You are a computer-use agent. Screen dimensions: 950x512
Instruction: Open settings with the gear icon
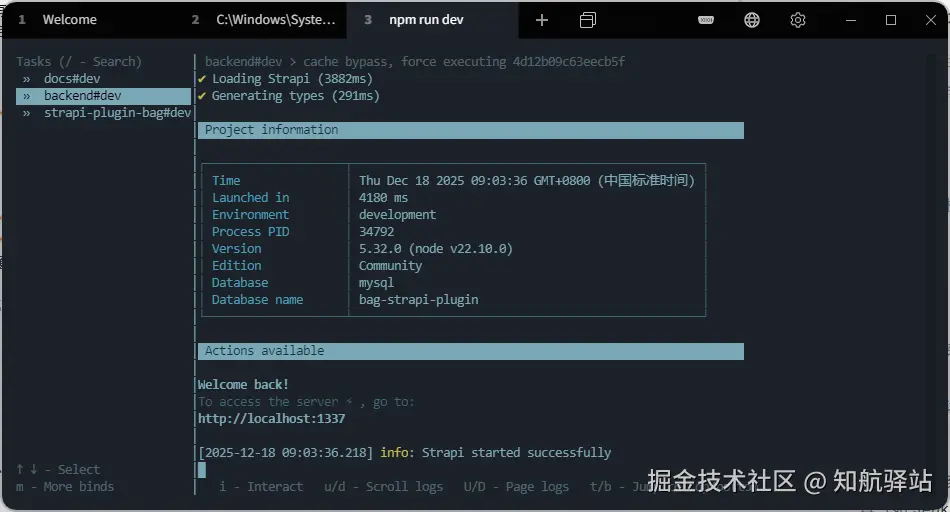(798, 20)
